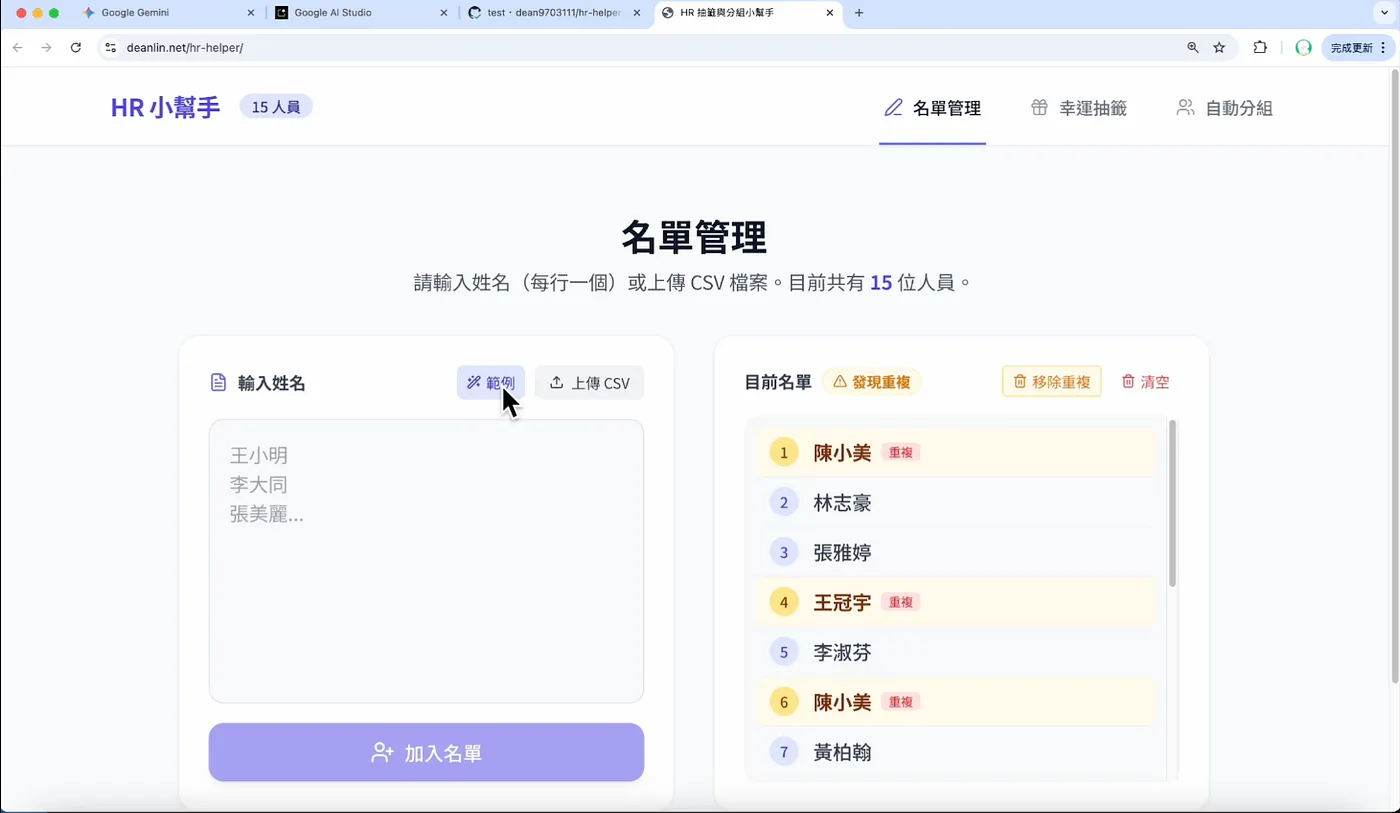Bookmark this page with star icon
1400x813 pixels.
pos(1219,47)
